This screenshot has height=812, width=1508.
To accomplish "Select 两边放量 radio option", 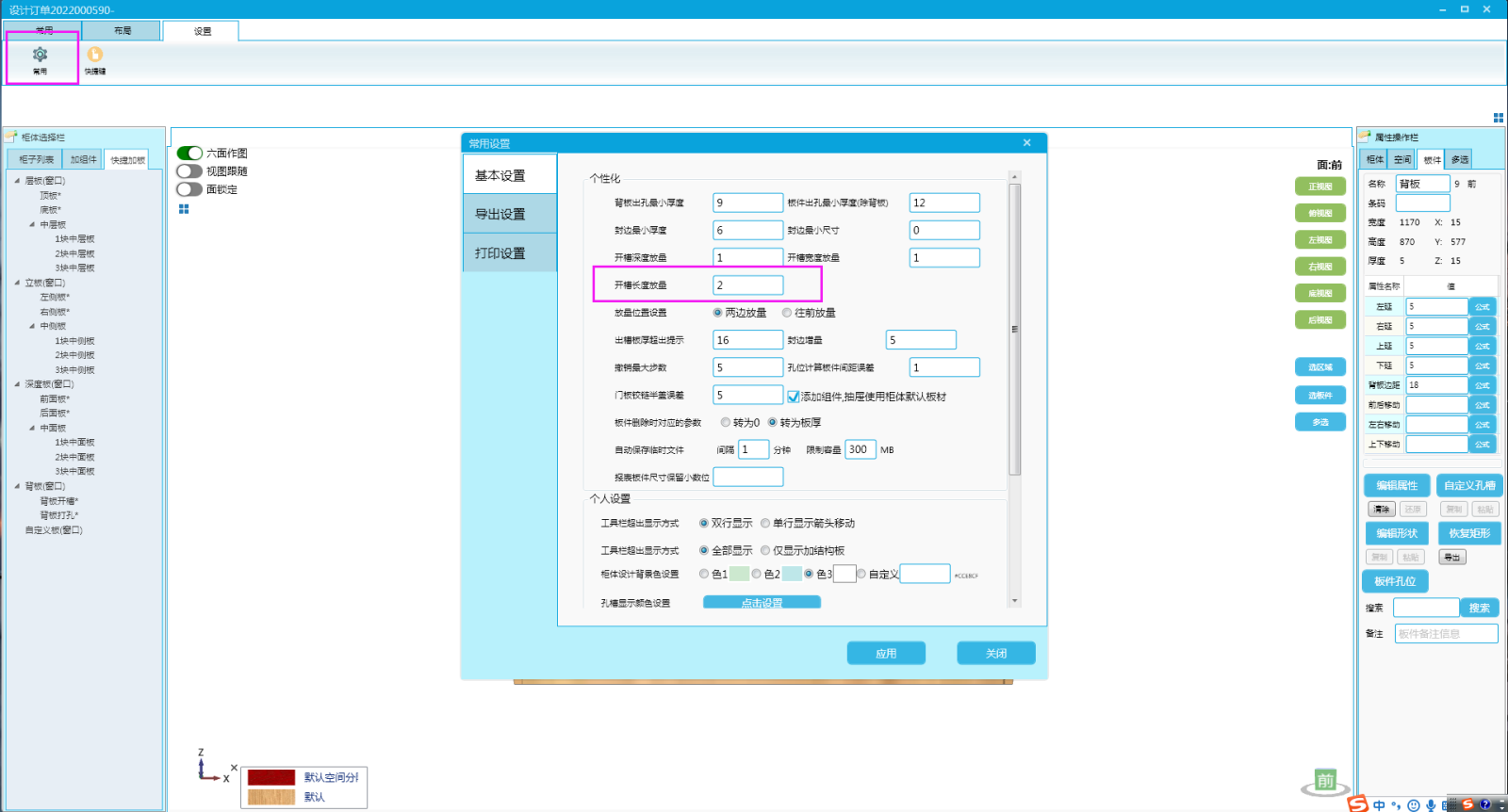I will click(717, 313).
